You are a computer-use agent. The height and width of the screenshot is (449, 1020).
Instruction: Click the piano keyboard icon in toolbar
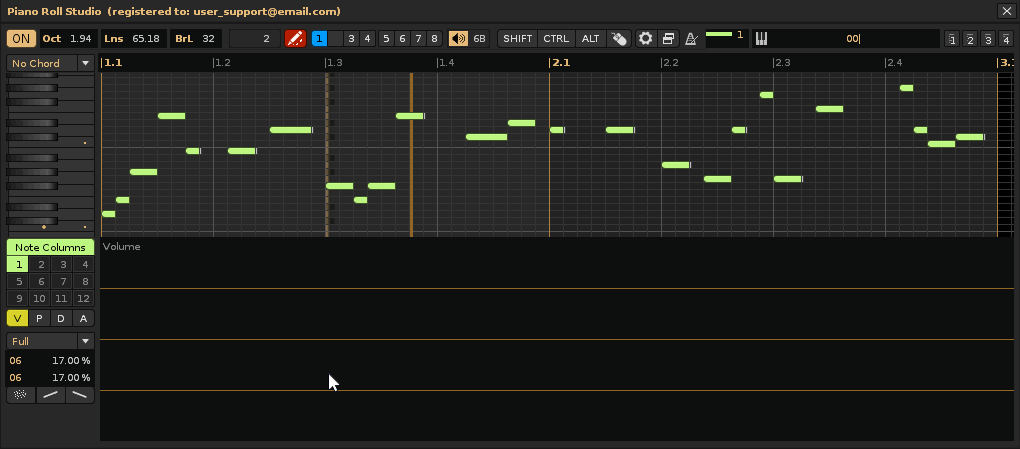pos(761,39)
